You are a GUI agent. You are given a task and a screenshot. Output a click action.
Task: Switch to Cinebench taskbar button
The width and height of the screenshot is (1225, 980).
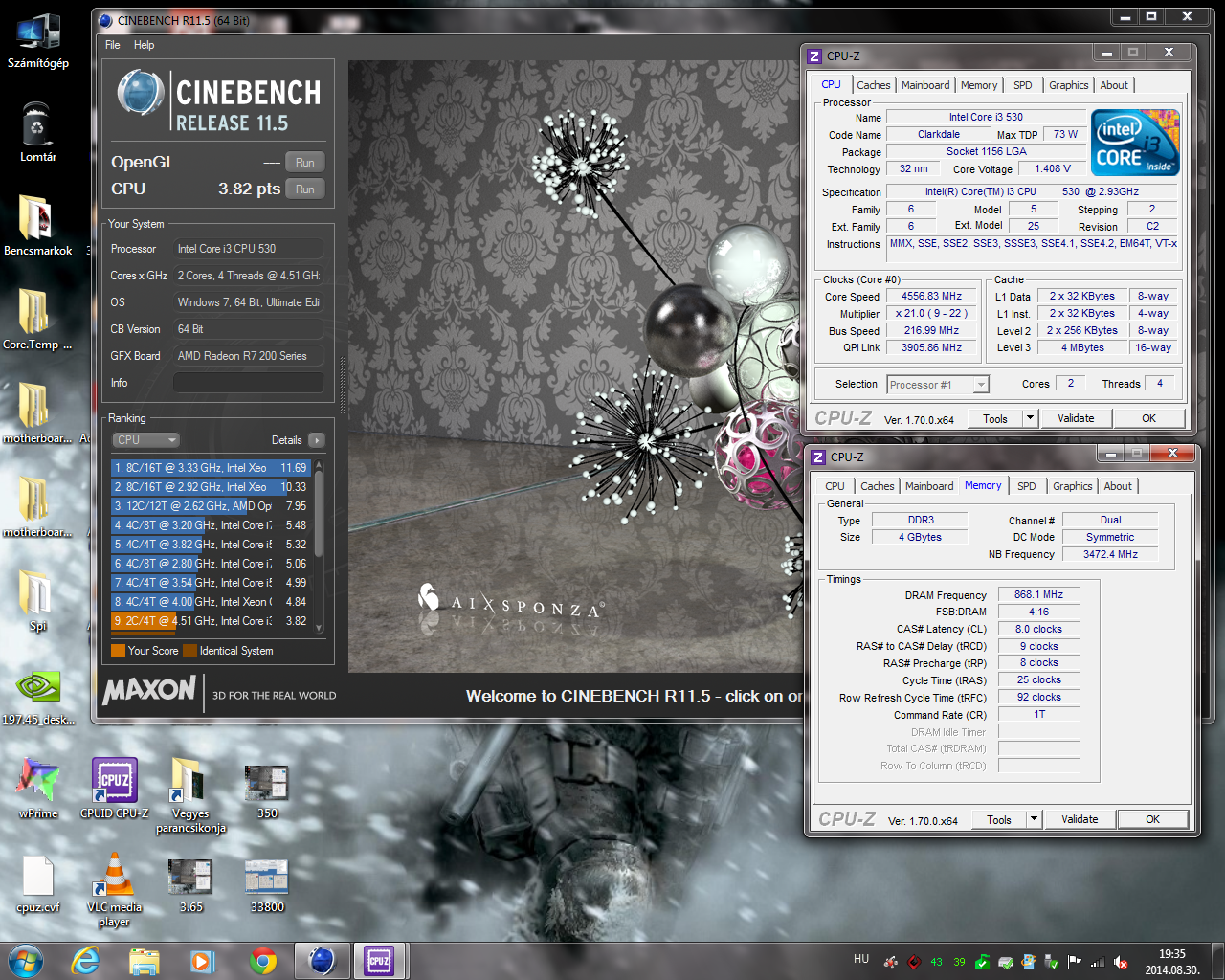coord(322,961)
